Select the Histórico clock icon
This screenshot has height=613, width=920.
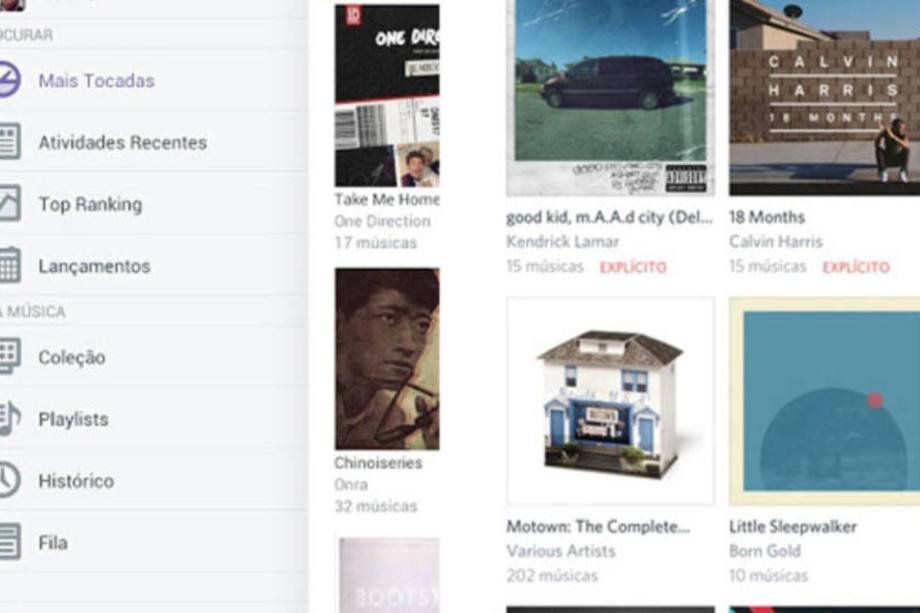[9, 480]
